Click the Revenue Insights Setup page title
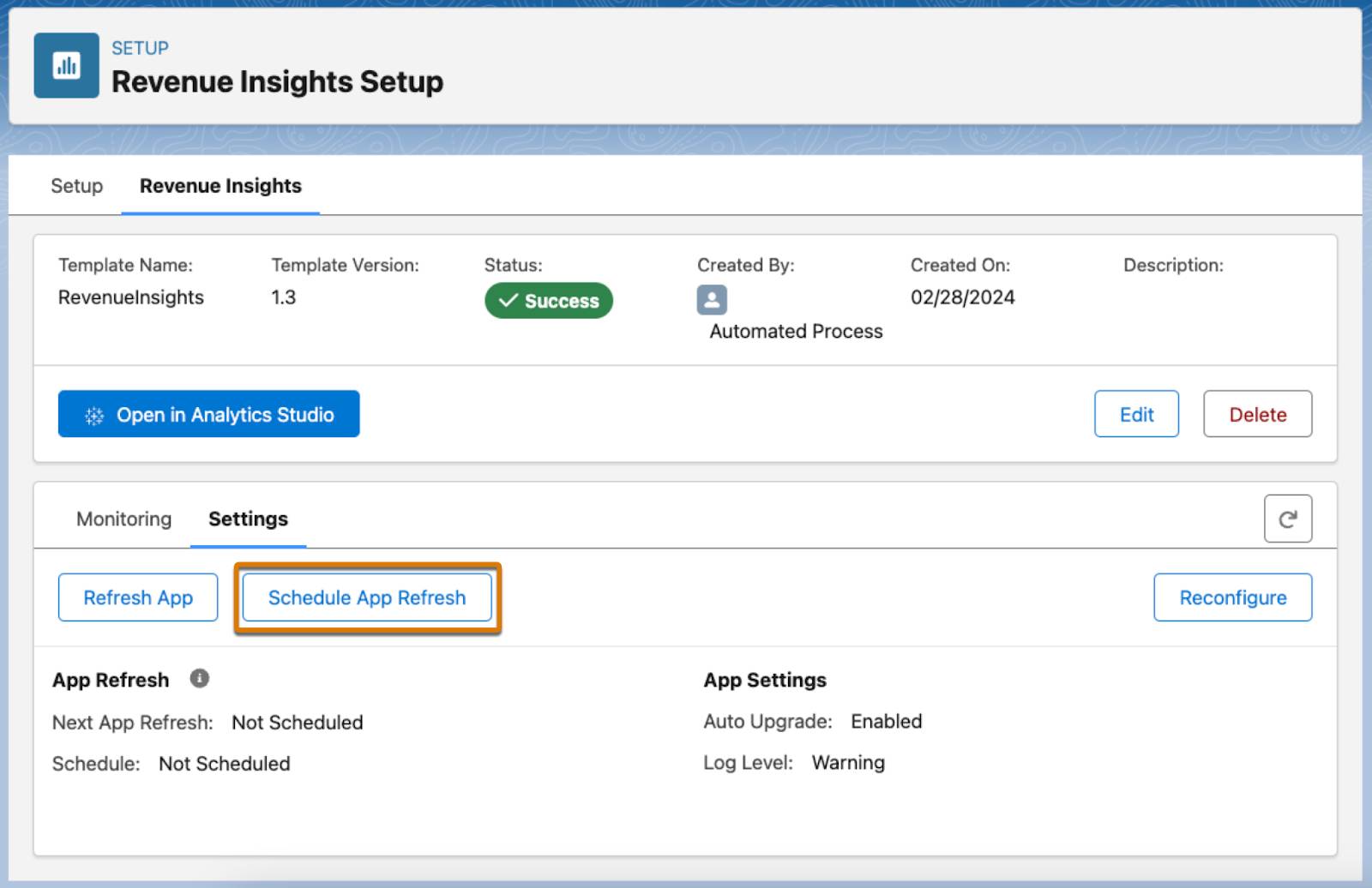Screen dimensions: 1372x888 pyautogui.click(x=277, y=81)
